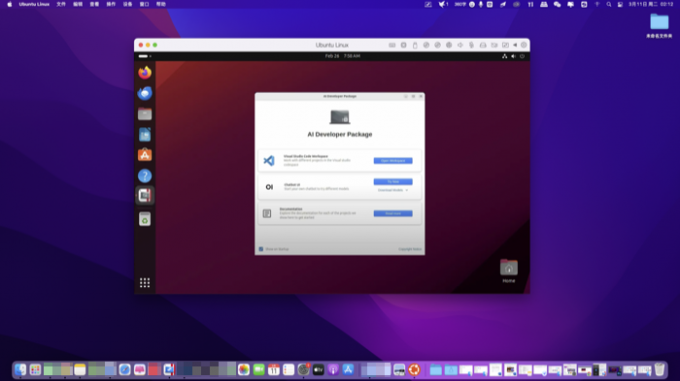Open Ubuntu network status icon in top bar
The image size is (680, 381).
[x=504, y=56]
